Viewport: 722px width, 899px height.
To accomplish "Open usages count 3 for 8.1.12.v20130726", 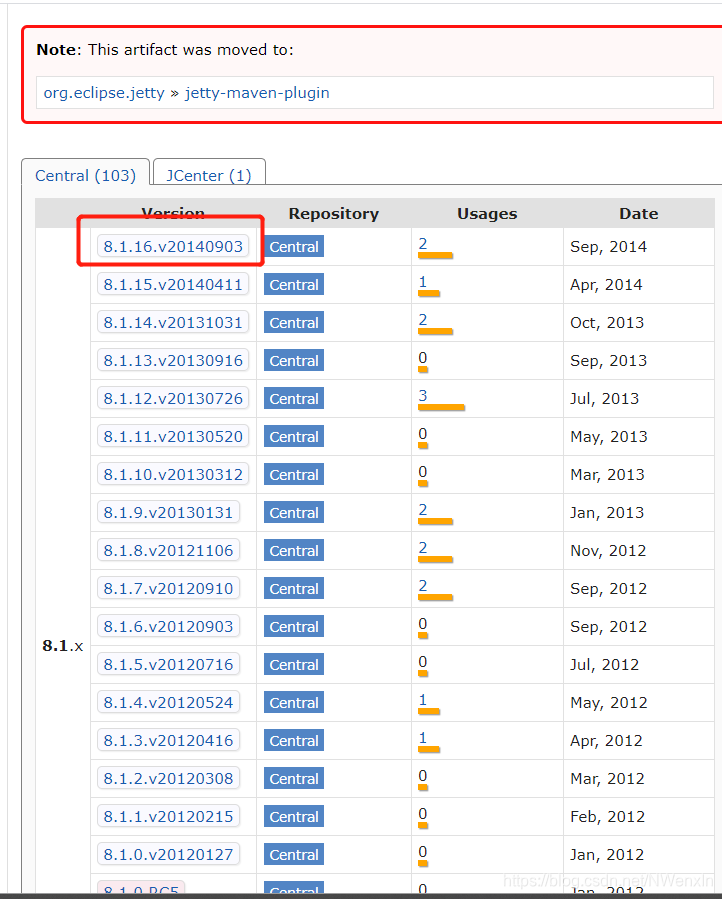I will click(423, 396).
